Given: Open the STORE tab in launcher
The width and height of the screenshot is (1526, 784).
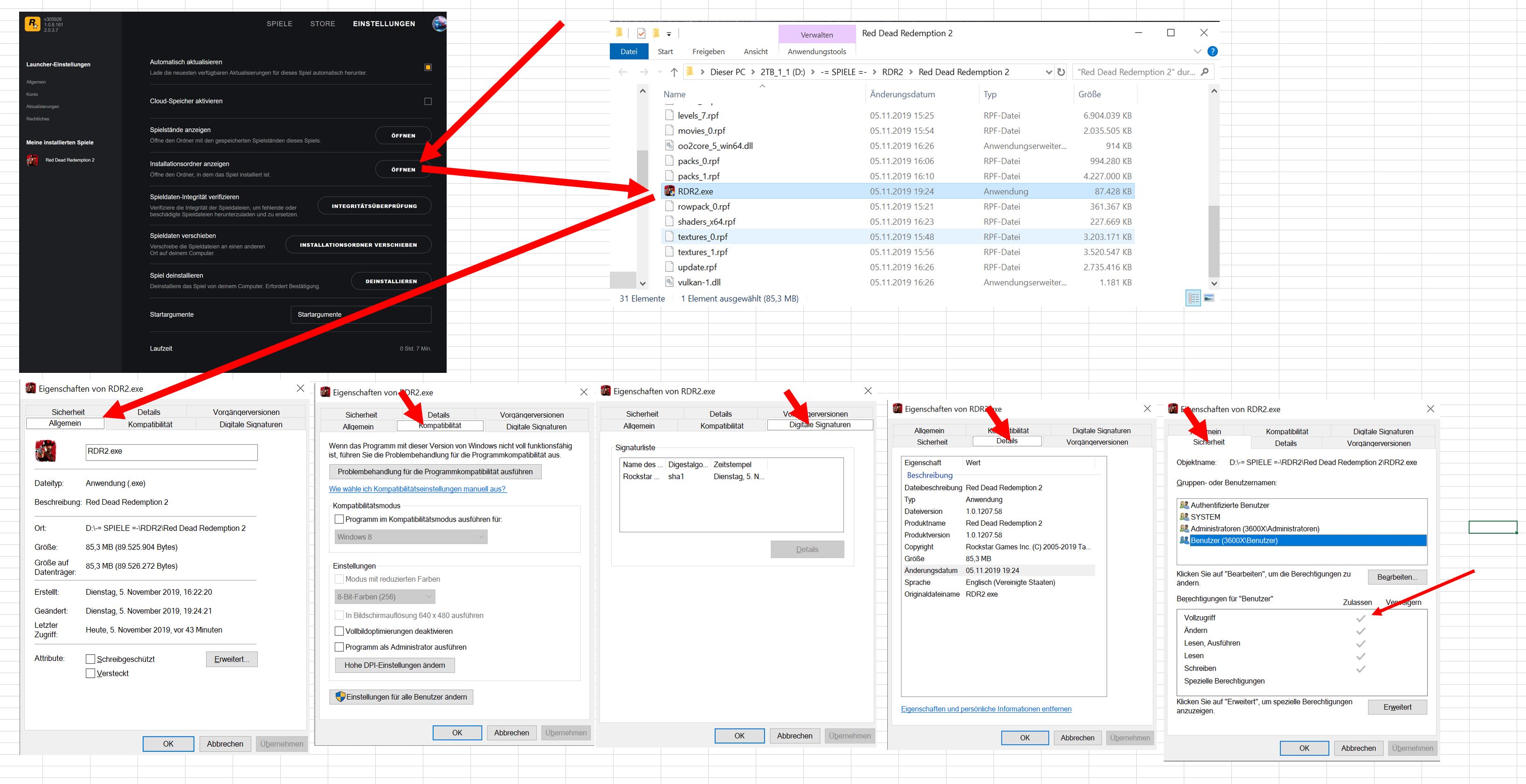Looking at the screenshot, I should pos(322,24).
